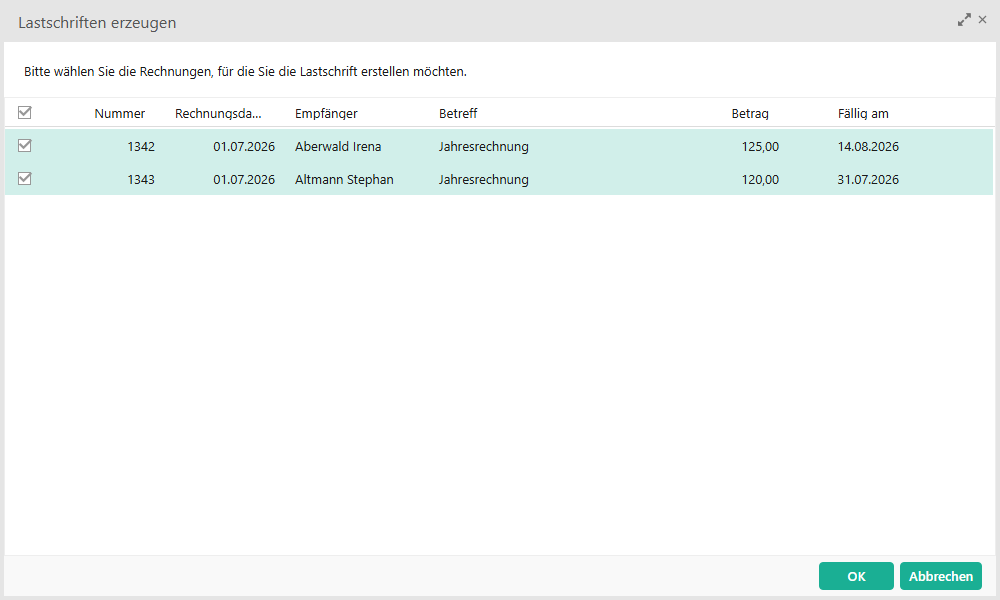Click recipient Aberwald Irena

[x=338, y=147]
